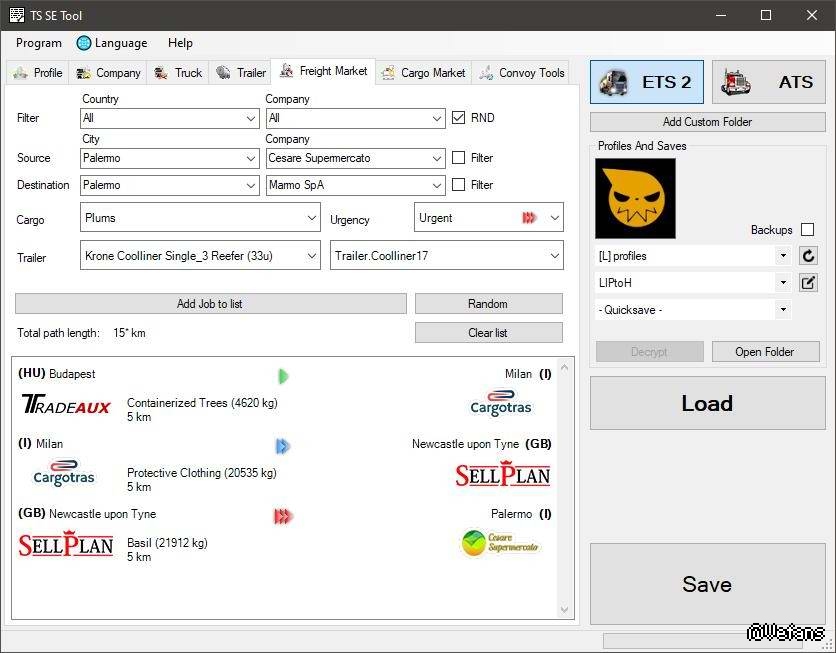The height and width of the screenshot is (653, 836).
Task: Click the Add Job to list button
Action: (x=210, y=304)
